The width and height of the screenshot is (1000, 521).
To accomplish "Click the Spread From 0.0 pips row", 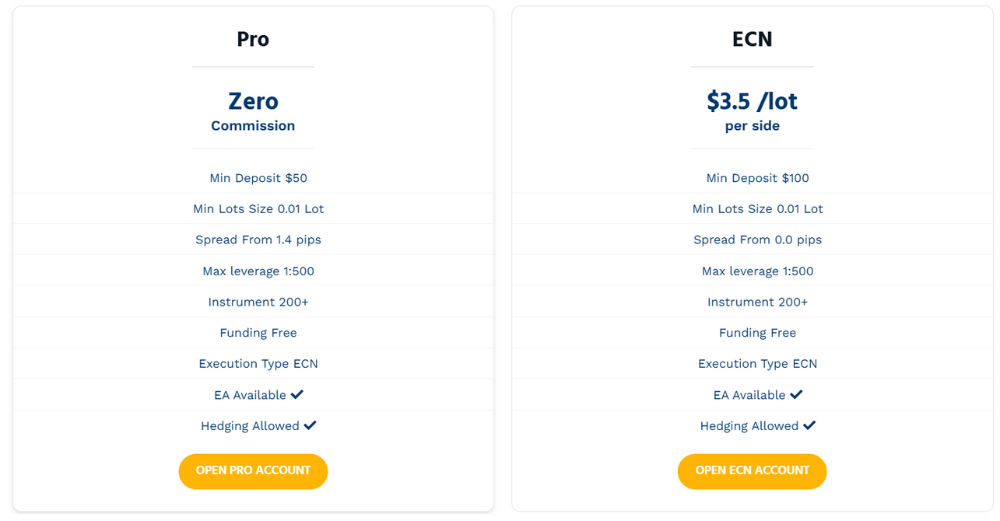I will coord(757,240).
